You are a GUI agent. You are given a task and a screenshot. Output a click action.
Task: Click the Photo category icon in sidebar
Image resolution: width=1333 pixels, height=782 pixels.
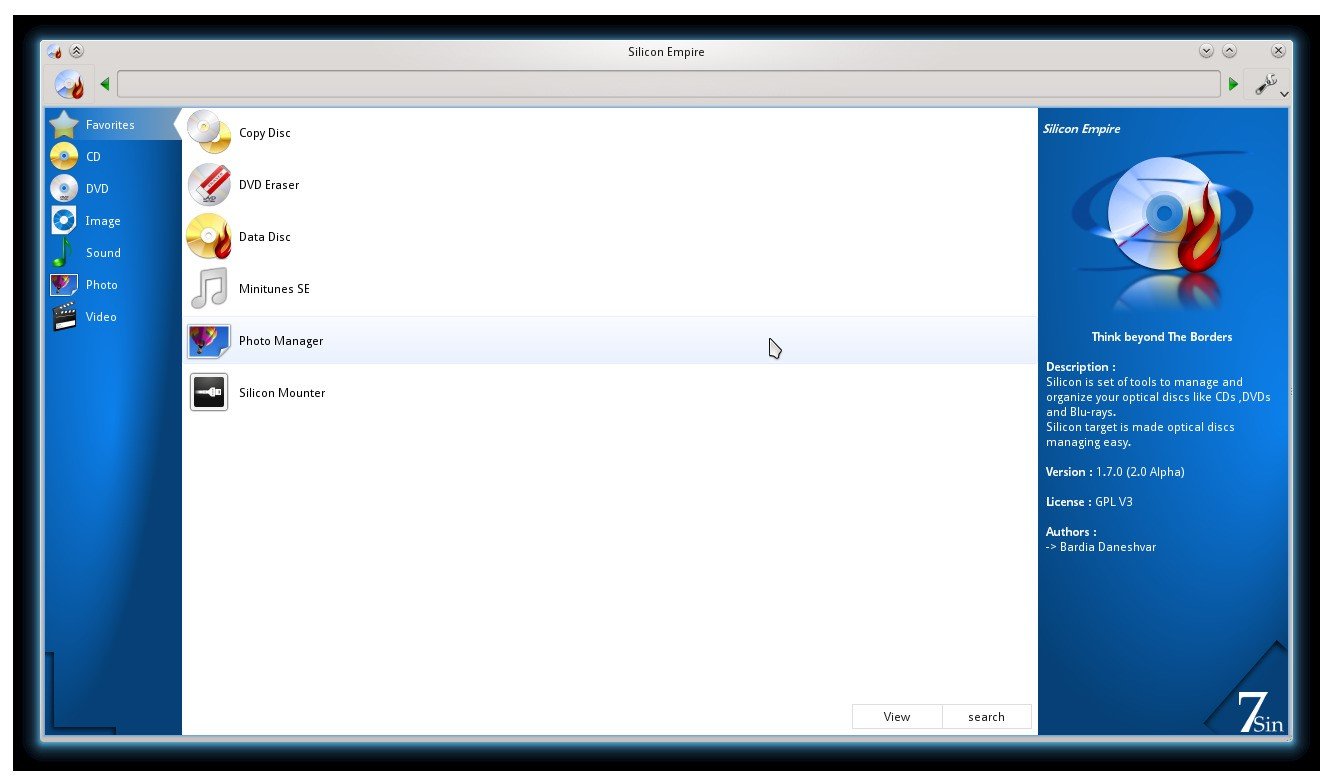point(64,285)
